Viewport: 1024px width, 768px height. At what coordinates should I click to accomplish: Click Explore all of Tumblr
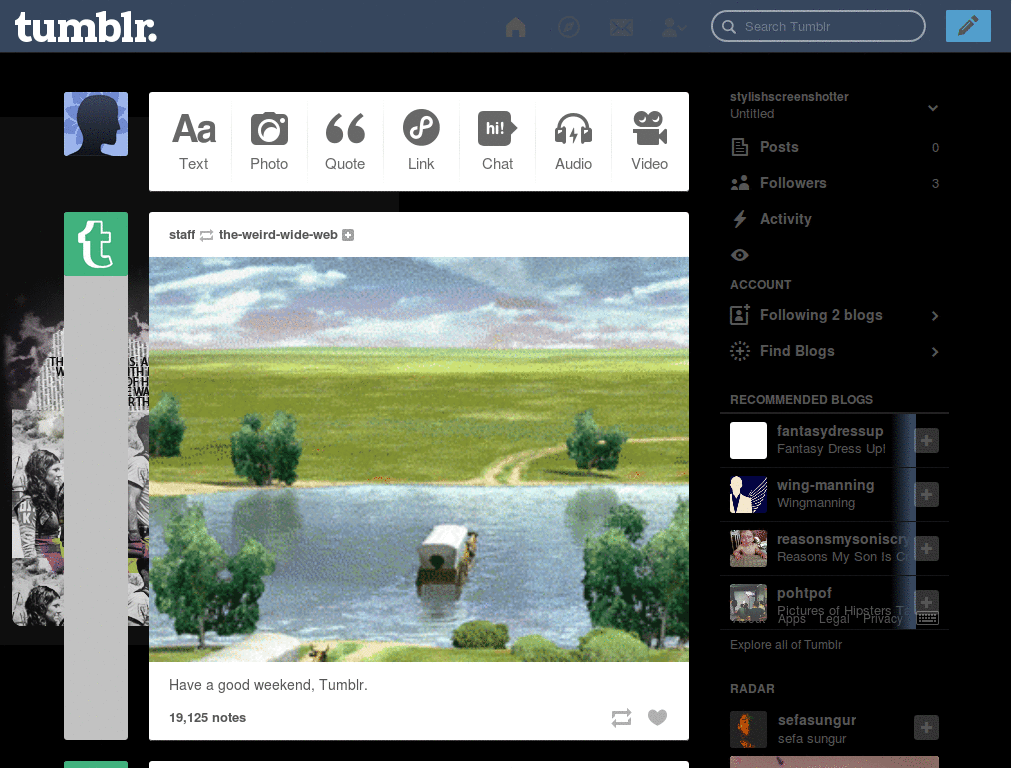pyautogui.click(x=786, y=645)
